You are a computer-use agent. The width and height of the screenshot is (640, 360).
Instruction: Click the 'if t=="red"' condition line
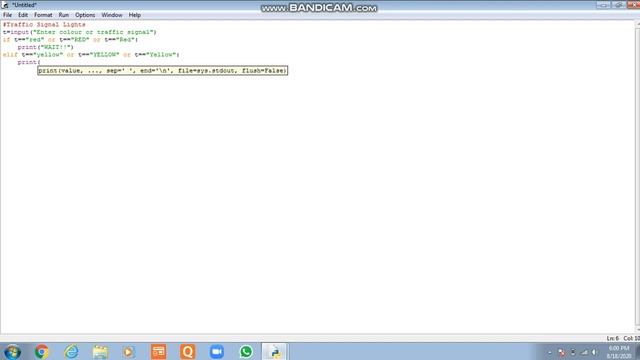pos(70,40)
